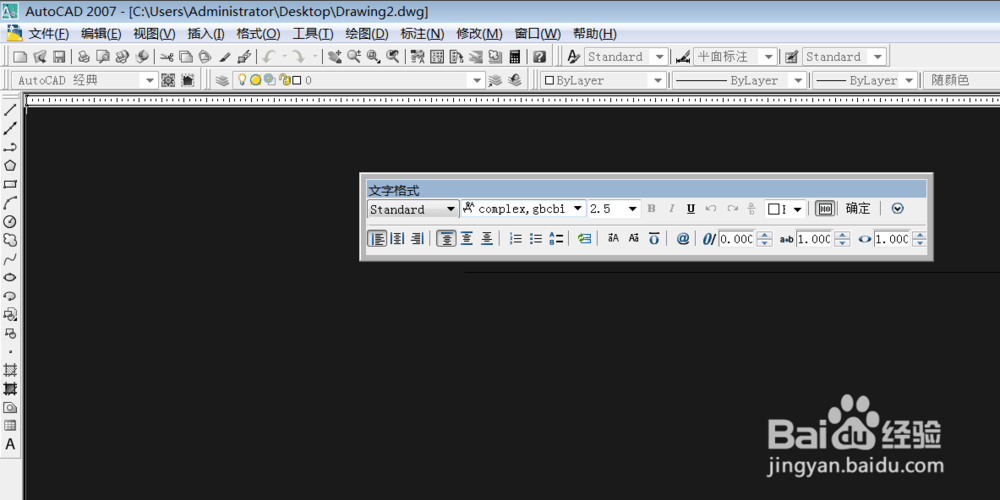Screen dimensions: 1000x500
Task: Open the 随颜色 plot style dropdown
Action: click(962, 80)
